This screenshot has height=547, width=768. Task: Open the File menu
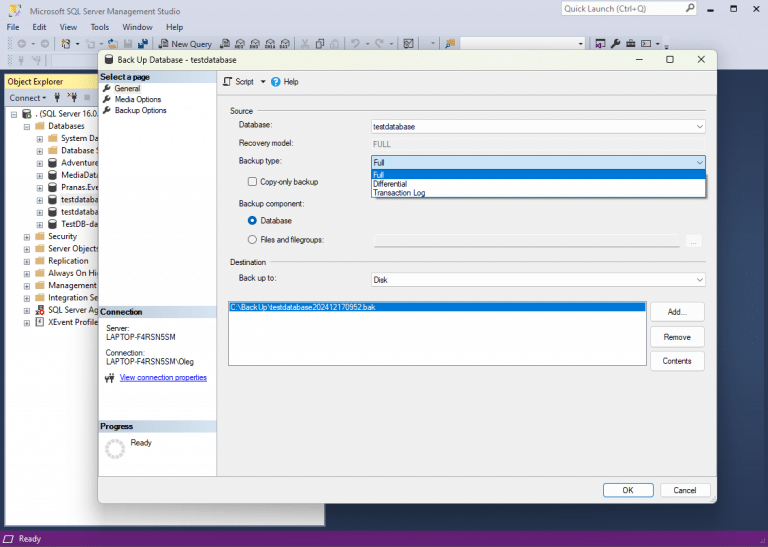click(x=13, y=27)
